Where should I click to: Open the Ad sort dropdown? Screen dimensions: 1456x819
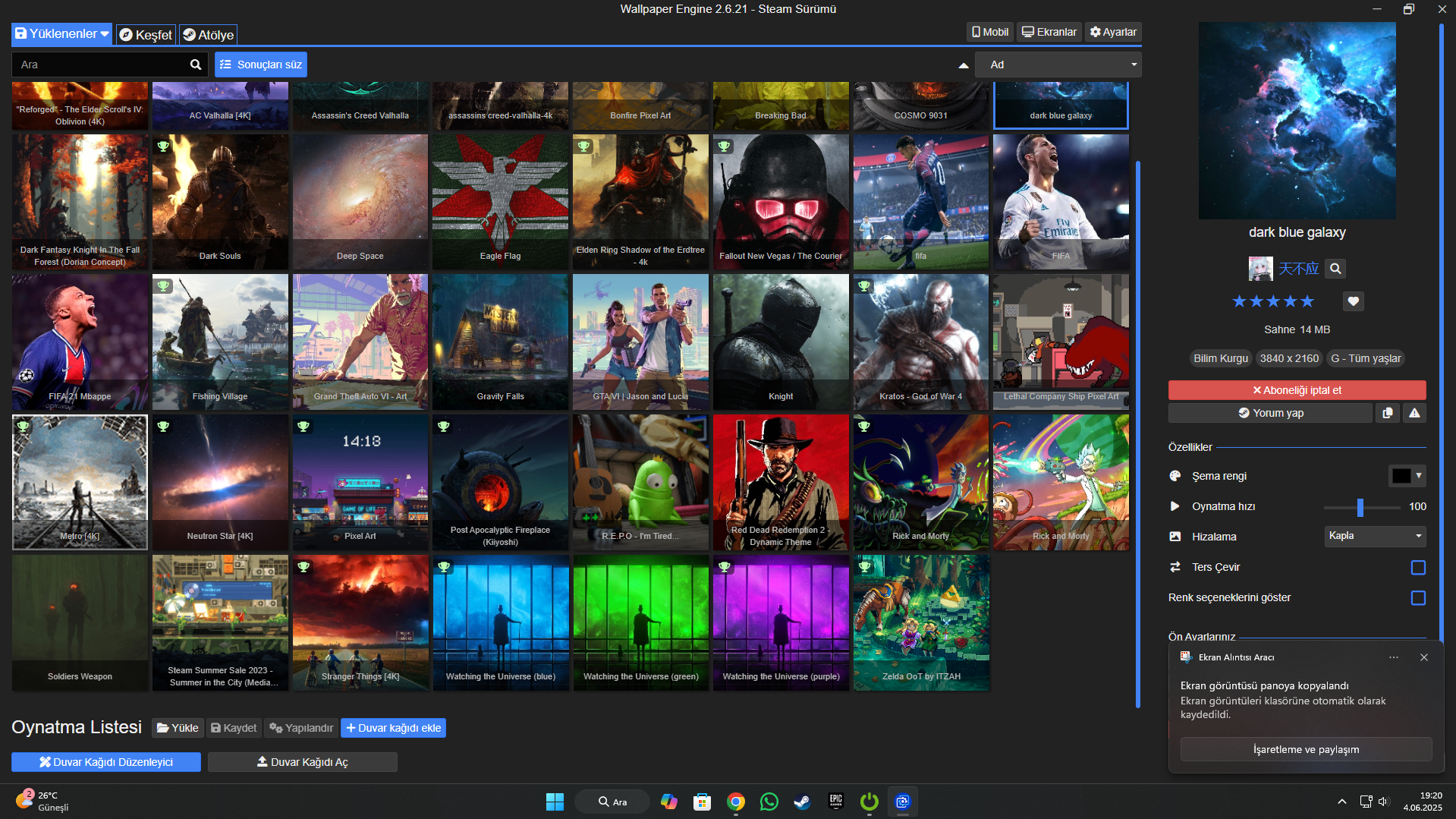pos(1058,65)
